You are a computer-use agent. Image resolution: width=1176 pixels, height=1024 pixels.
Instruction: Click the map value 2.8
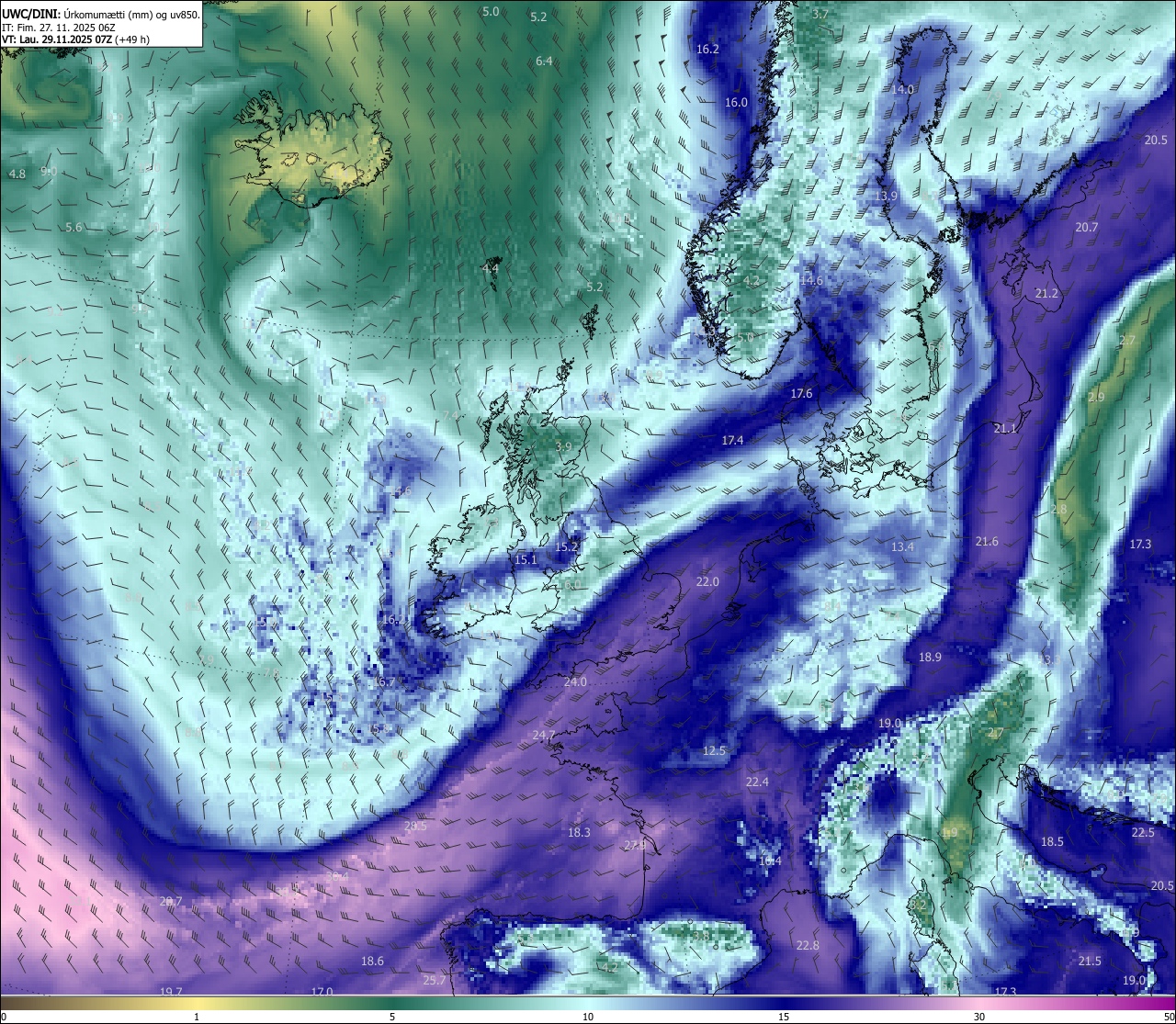pos(1059,509)
